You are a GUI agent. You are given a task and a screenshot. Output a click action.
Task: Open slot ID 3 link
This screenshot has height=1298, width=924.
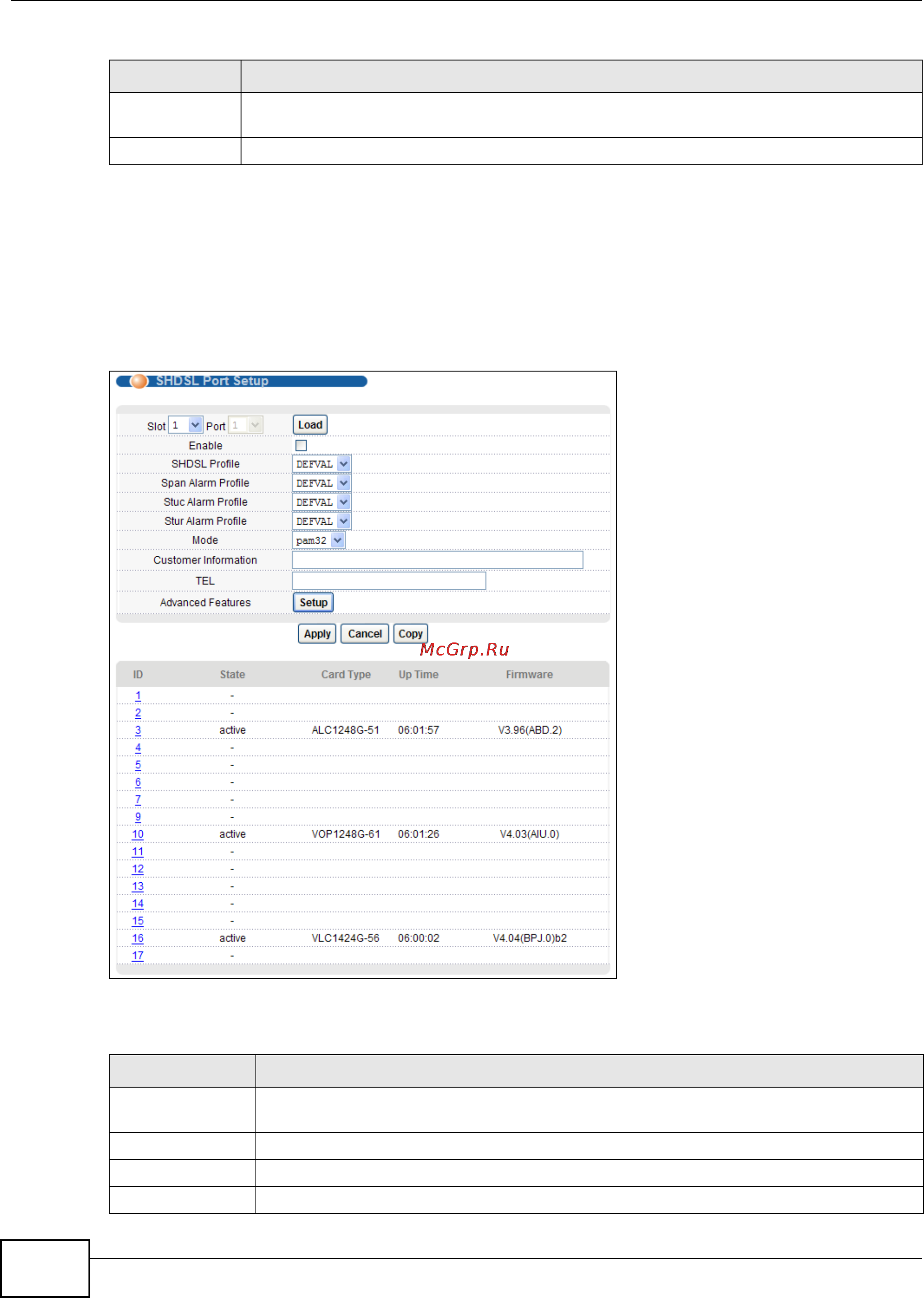[138, 730]
